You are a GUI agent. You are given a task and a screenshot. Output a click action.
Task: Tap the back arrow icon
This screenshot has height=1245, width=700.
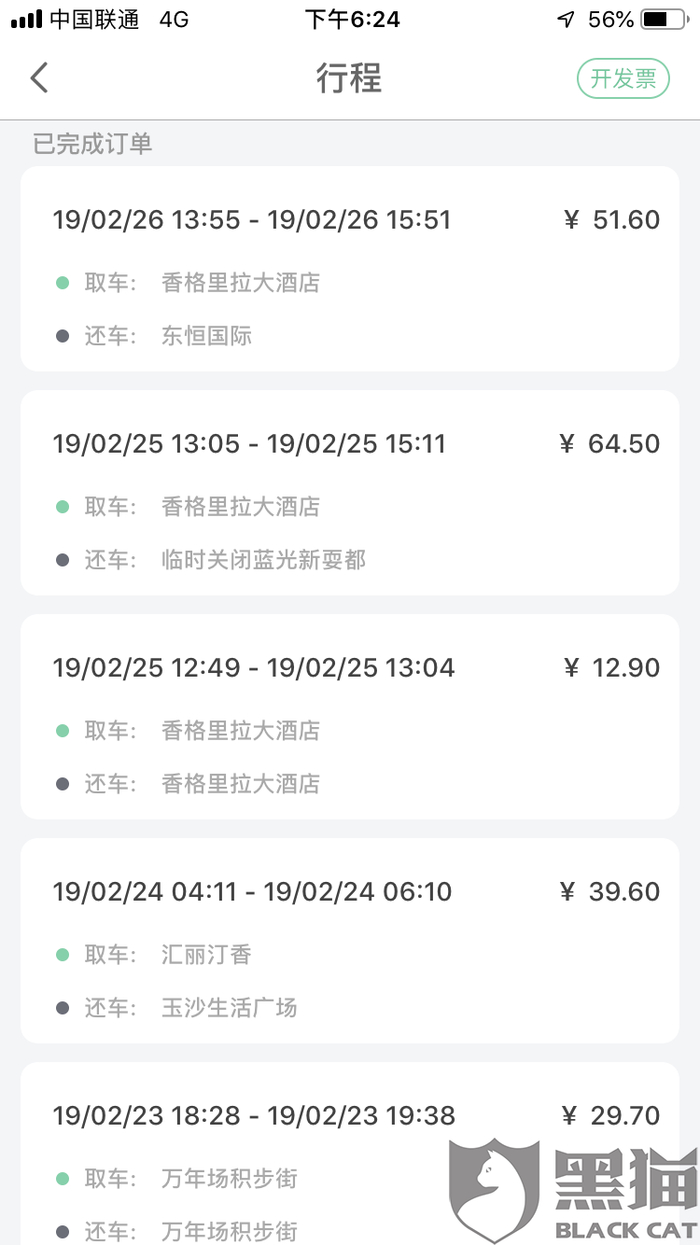tap(39, 78)
